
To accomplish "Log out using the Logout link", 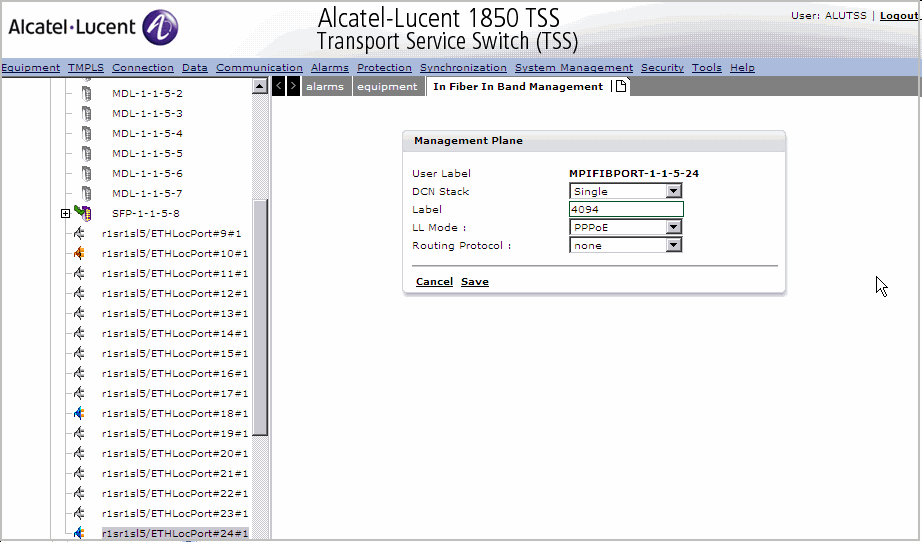I will 899,16.
